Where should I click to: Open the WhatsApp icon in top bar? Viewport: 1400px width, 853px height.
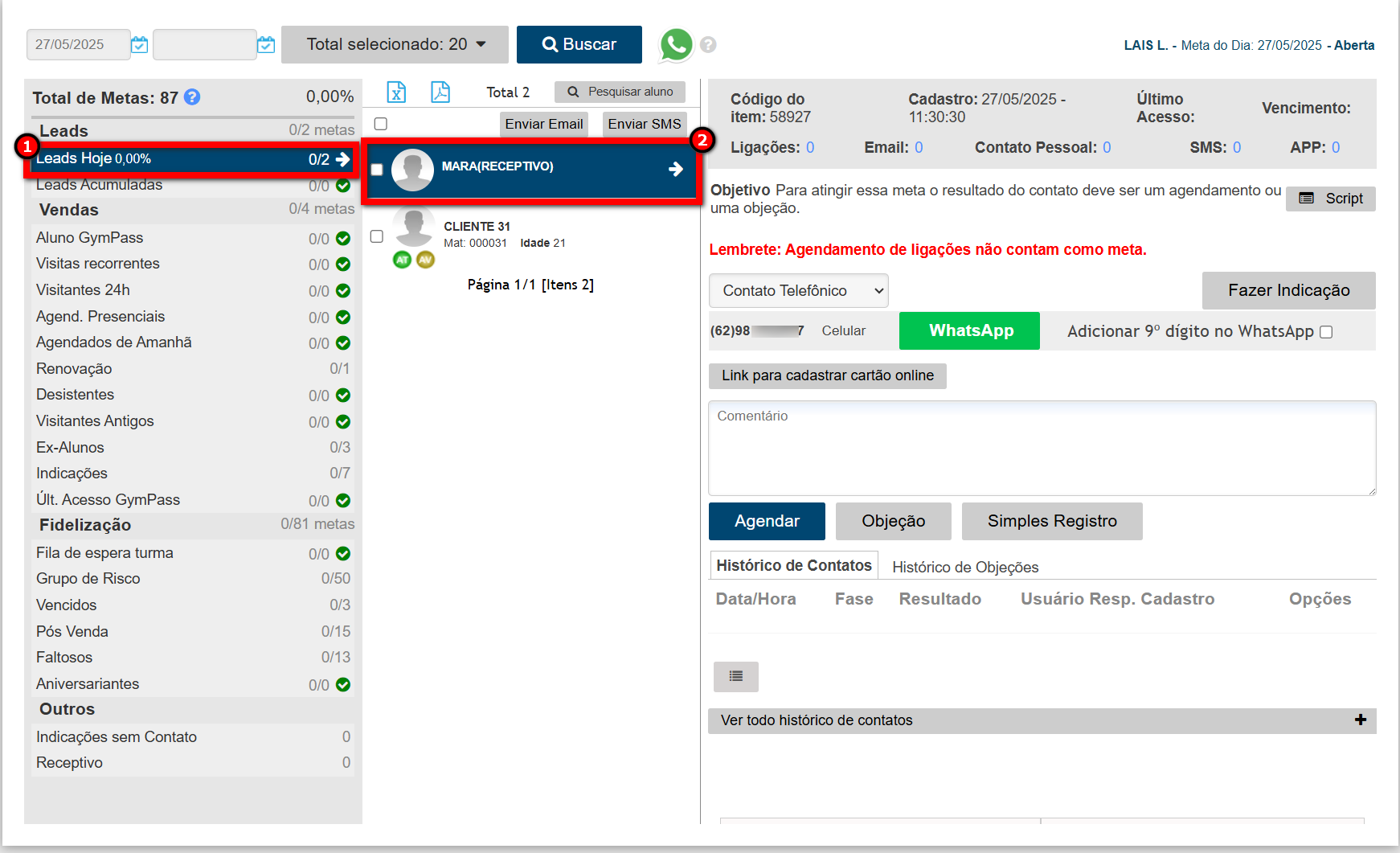pos(676,45)
